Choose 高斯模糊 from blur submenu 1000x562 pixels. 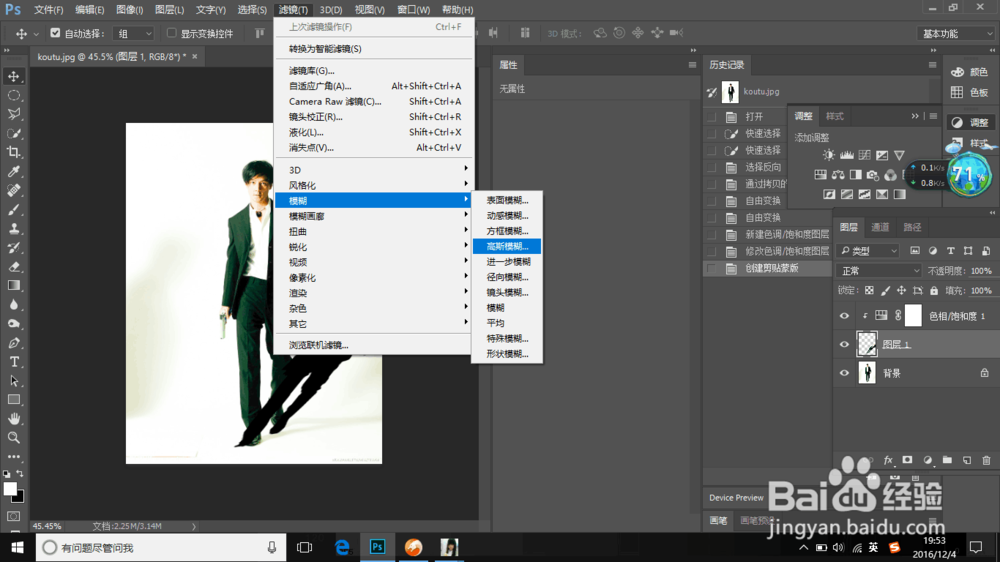(x=507, y=246)
